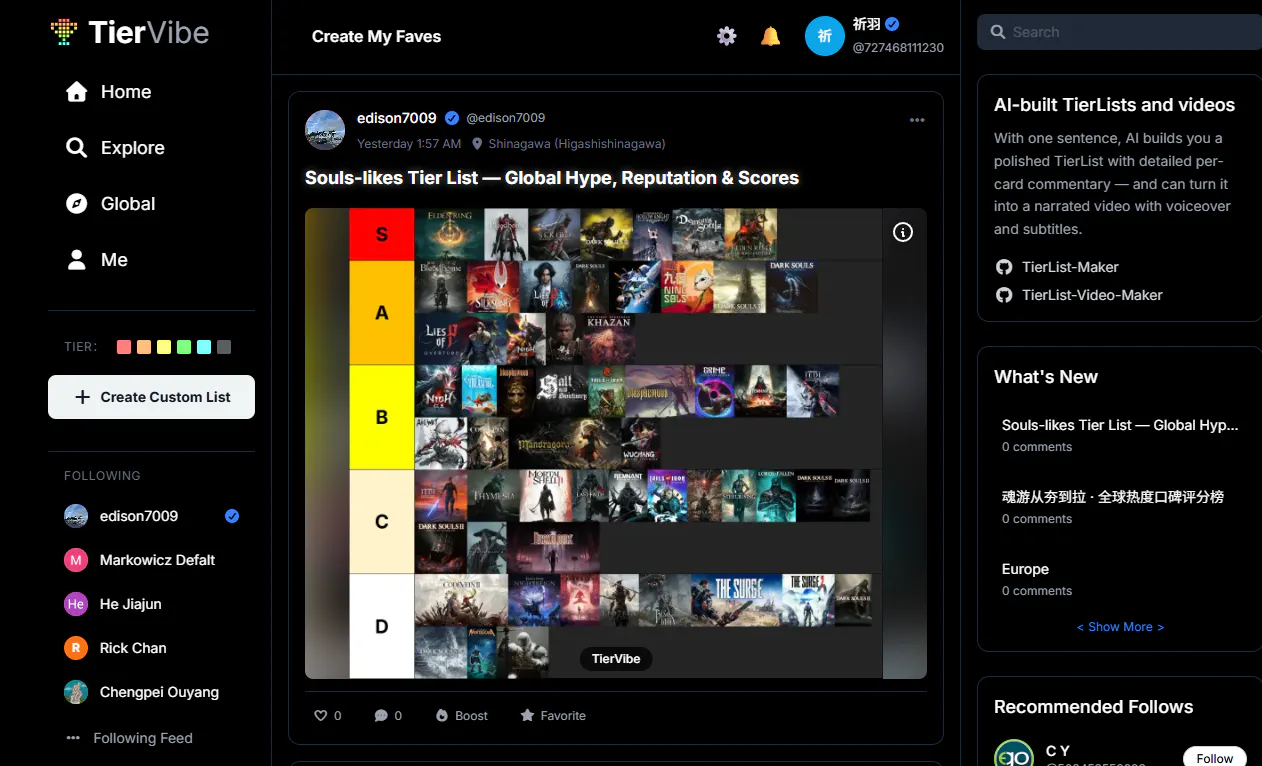Click the Following Feed ellipsis icon
The height and width of the screenshot is (766, 1262).
[x=73, y=738]
